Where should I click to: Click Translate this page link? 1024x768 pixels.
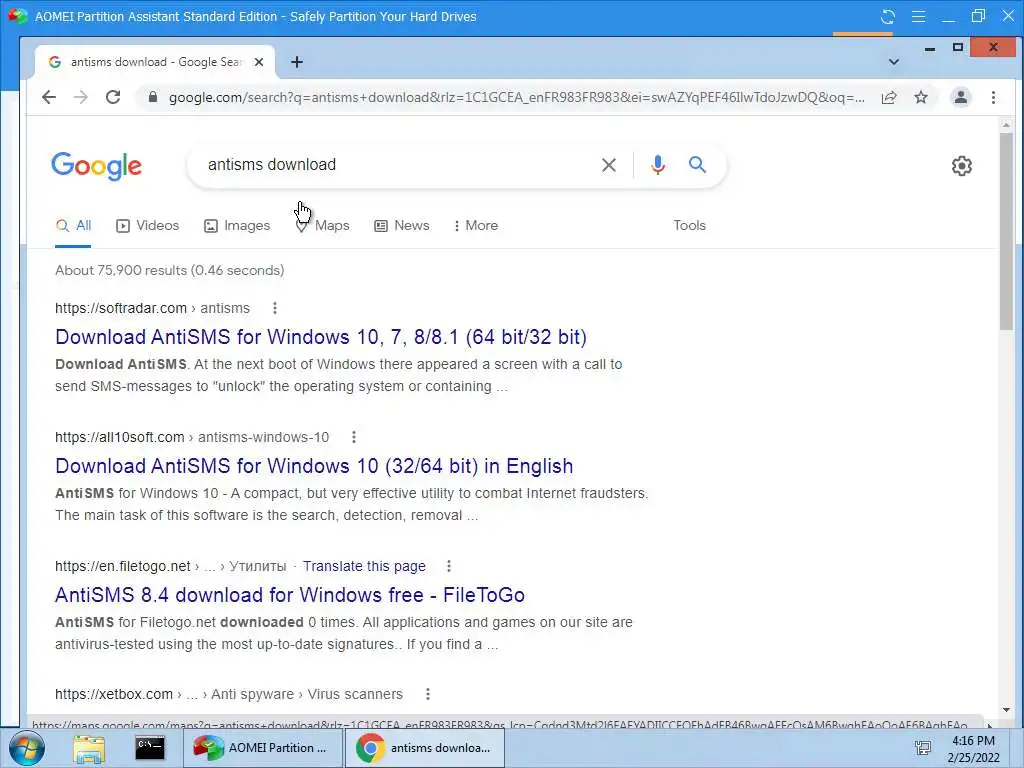(x=364, y=566)
